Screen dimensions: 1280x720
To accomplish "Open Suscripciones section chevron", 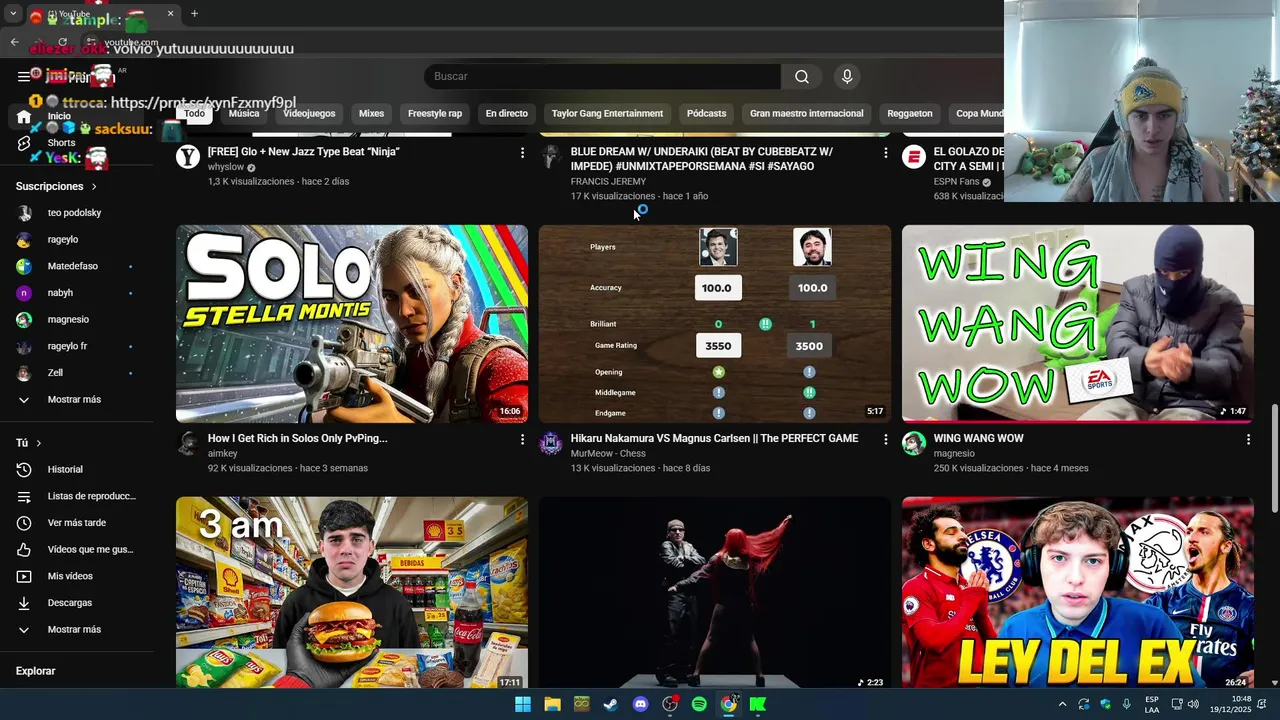I will click(94, 187).
